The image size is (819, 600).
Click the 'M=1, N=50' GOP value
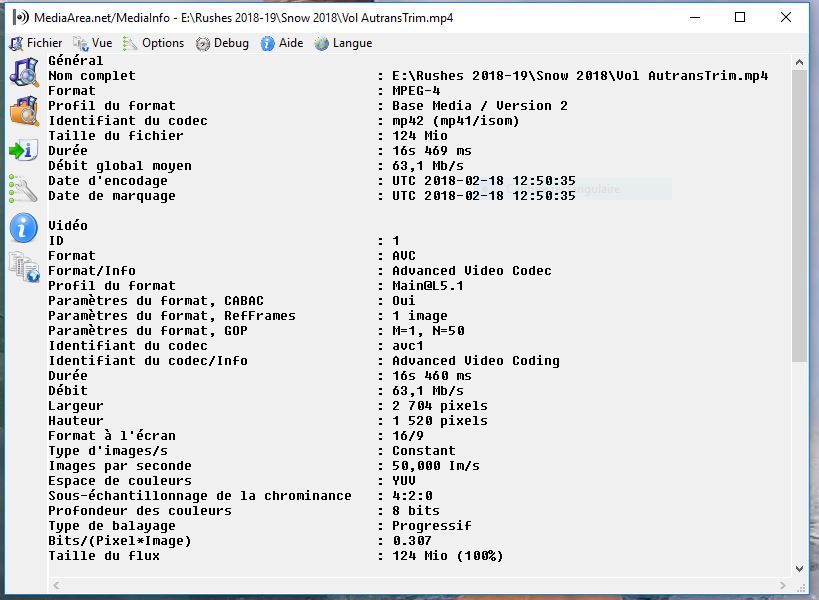(x=428, y=331)
